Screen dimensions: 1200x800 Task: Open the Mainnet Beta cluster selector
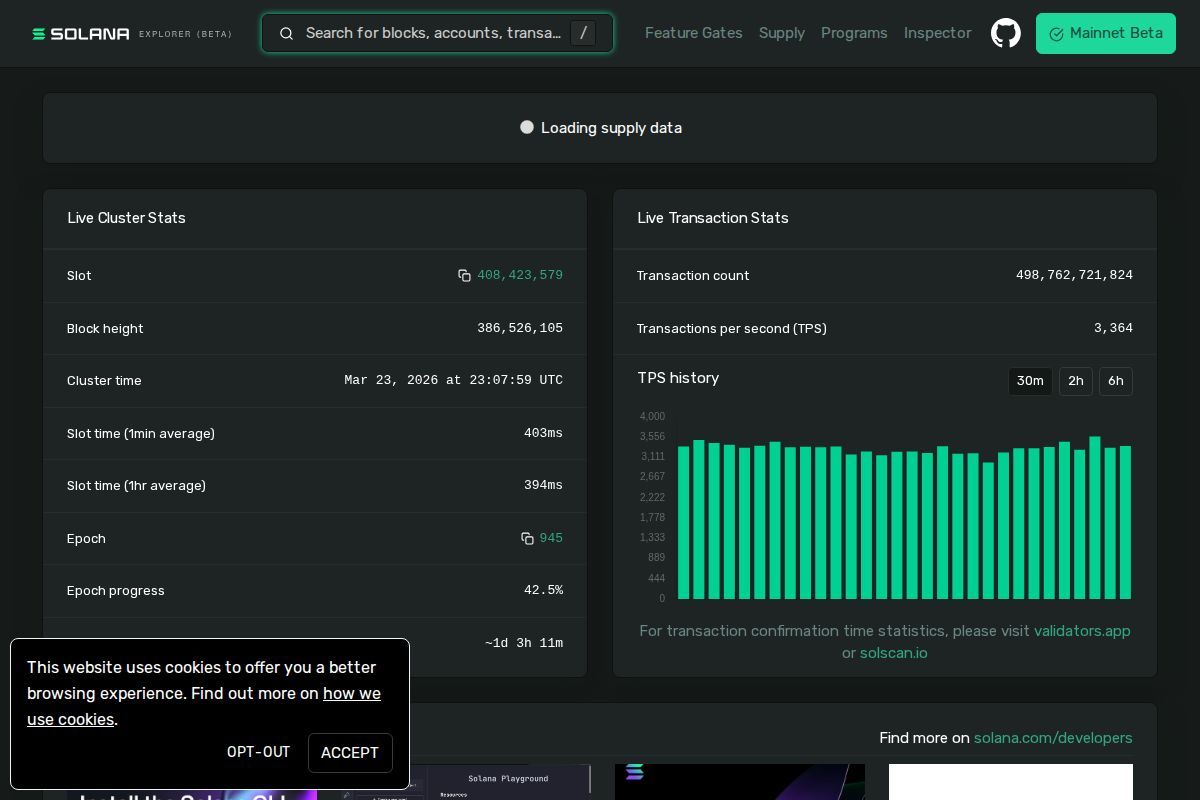pos(1105,33)
